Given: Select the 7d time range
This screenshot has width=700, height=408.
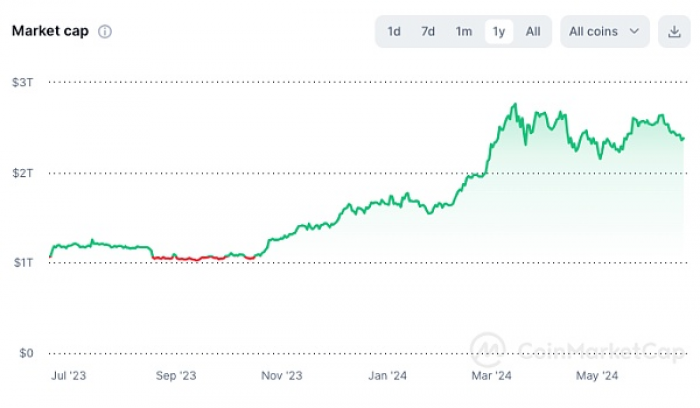Looking at the screenshot, I should point(428,32).
